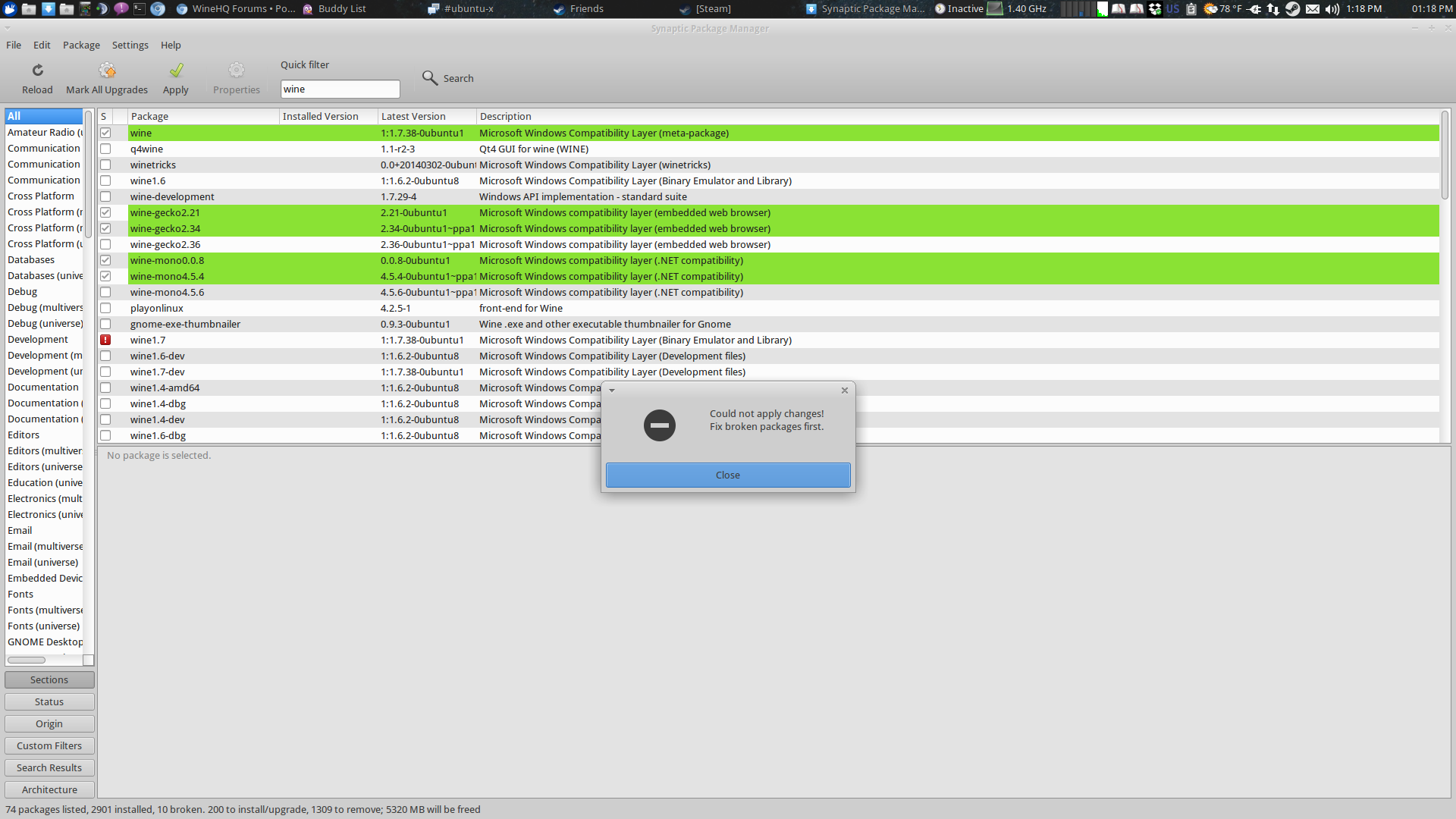Click the Dropbox tray icon
1456x819 pixels.
(x=1155, y=9)
